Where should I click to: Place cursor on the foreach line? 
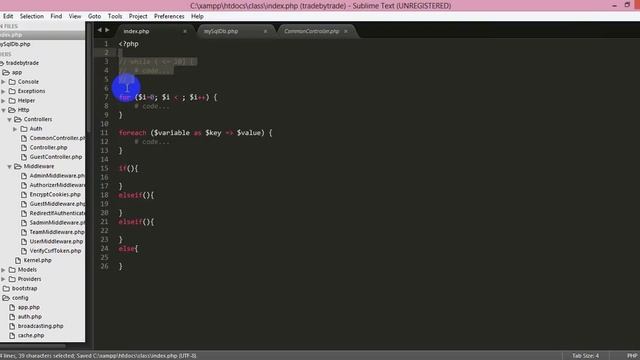(196, 133)
